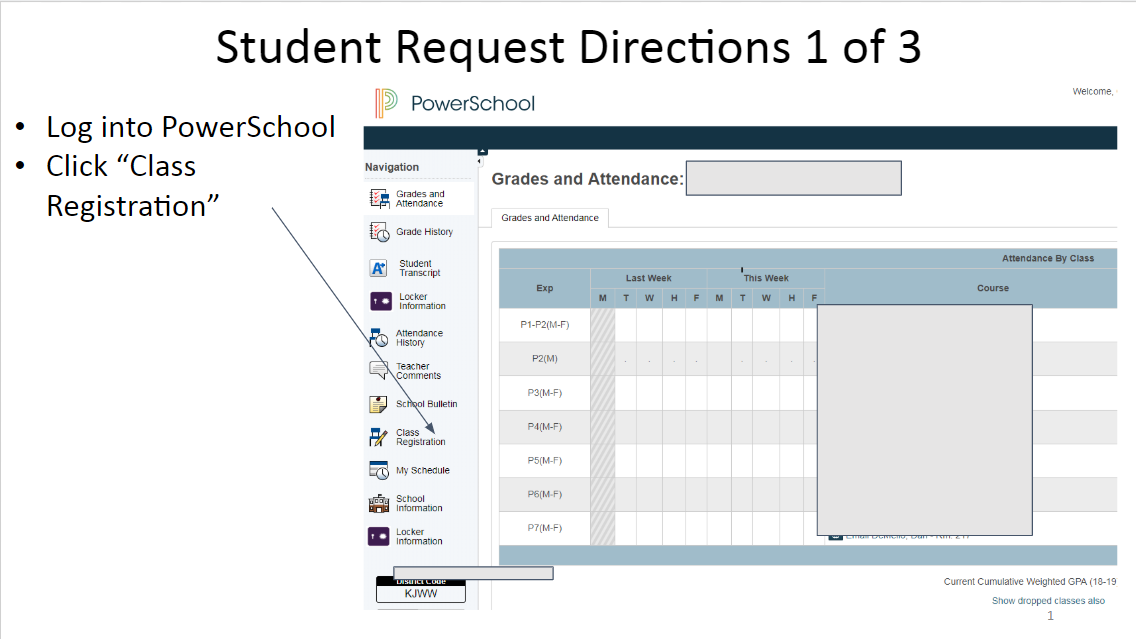Click the P2(M) period cell
1136x639 pixels.
point(545,359)
